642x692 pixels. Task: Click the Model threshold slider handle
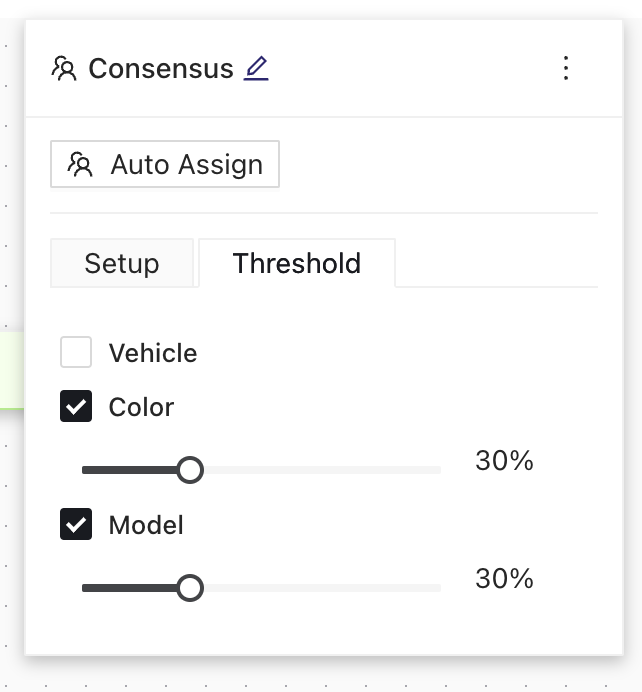(x=190, y=588)
